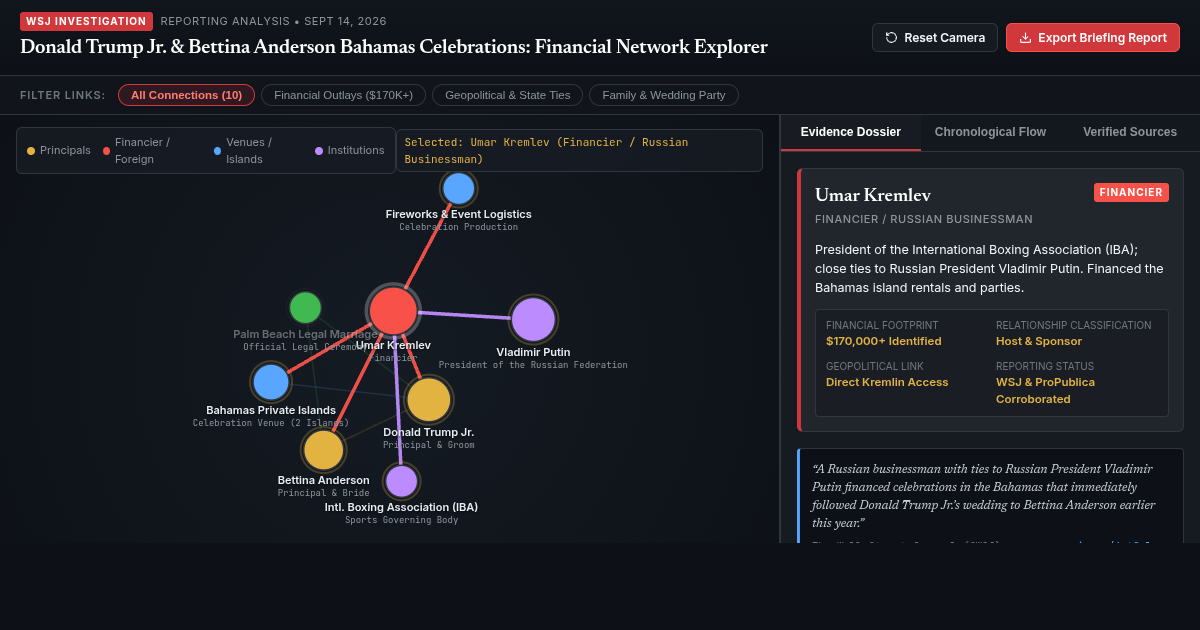Filter by Financial Outlays ($170K+)
Viewport: 1200px width, 630px height.
coord(343,95)
